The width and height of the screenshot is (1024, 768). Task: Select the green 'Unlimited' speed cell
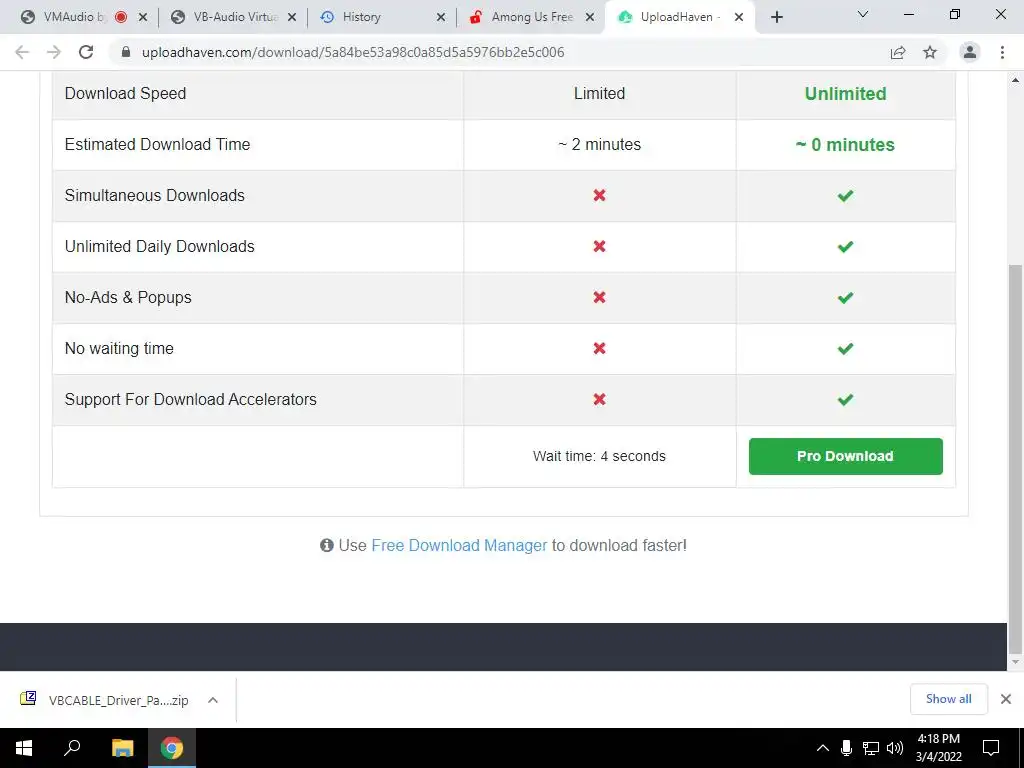846,93
